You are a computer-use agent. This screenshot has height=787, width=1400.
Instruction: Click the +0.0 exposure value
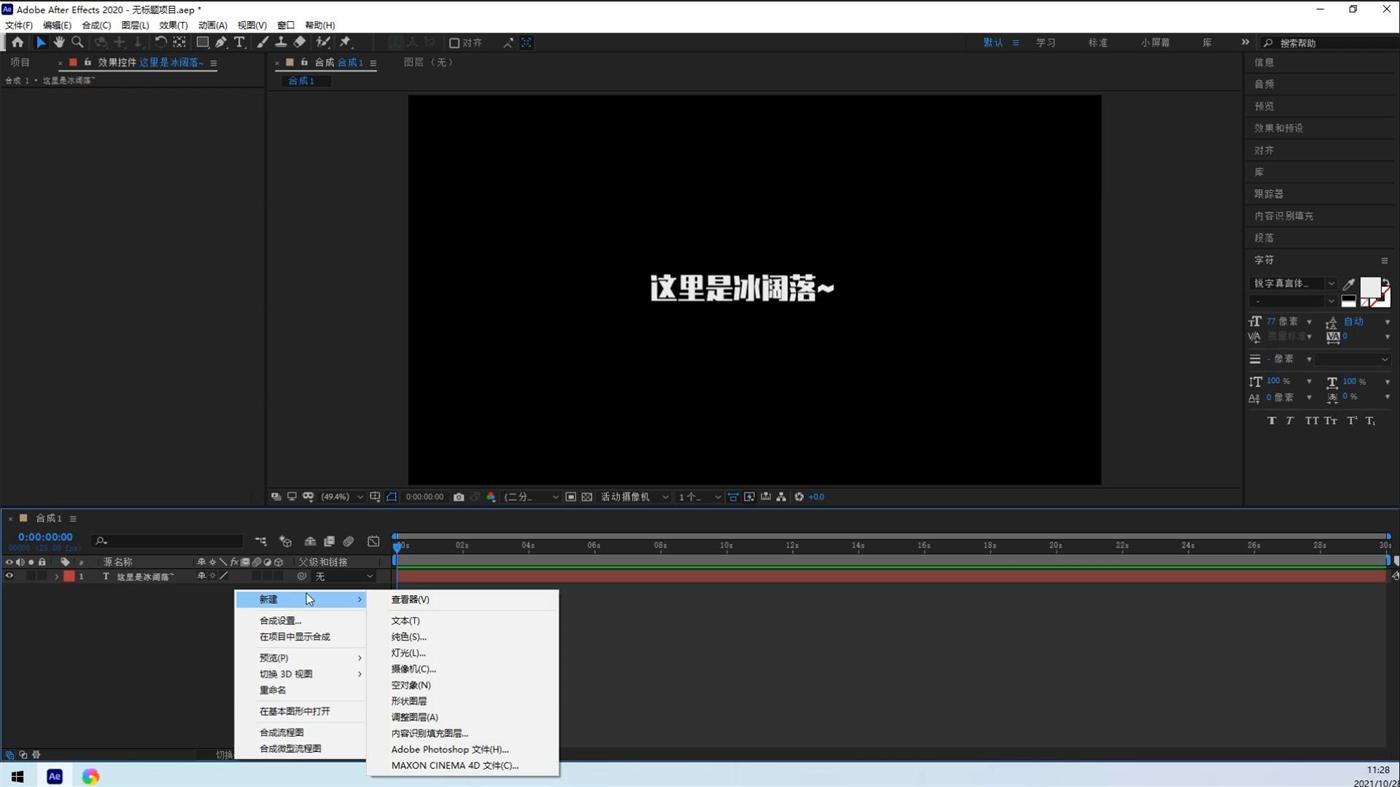pyautogui.click(x=815, y=496)
